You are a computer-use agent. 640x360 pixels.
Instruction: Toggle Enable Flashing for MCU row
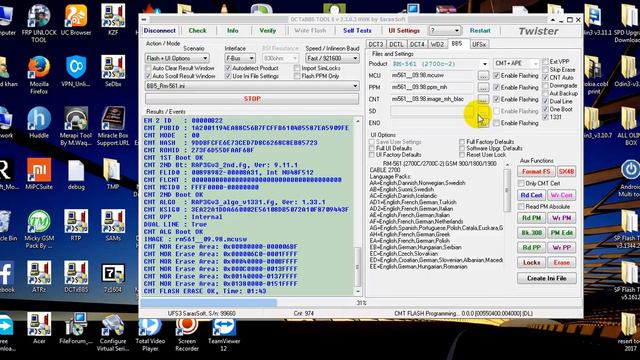click(x=497, y=76)
